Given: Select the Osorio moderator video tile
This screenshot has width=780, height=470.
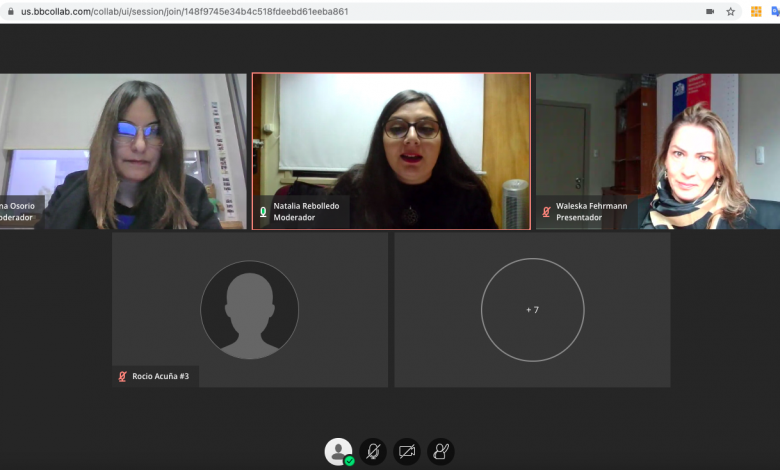Looking at the screenshot, I should tap(122, 150).
